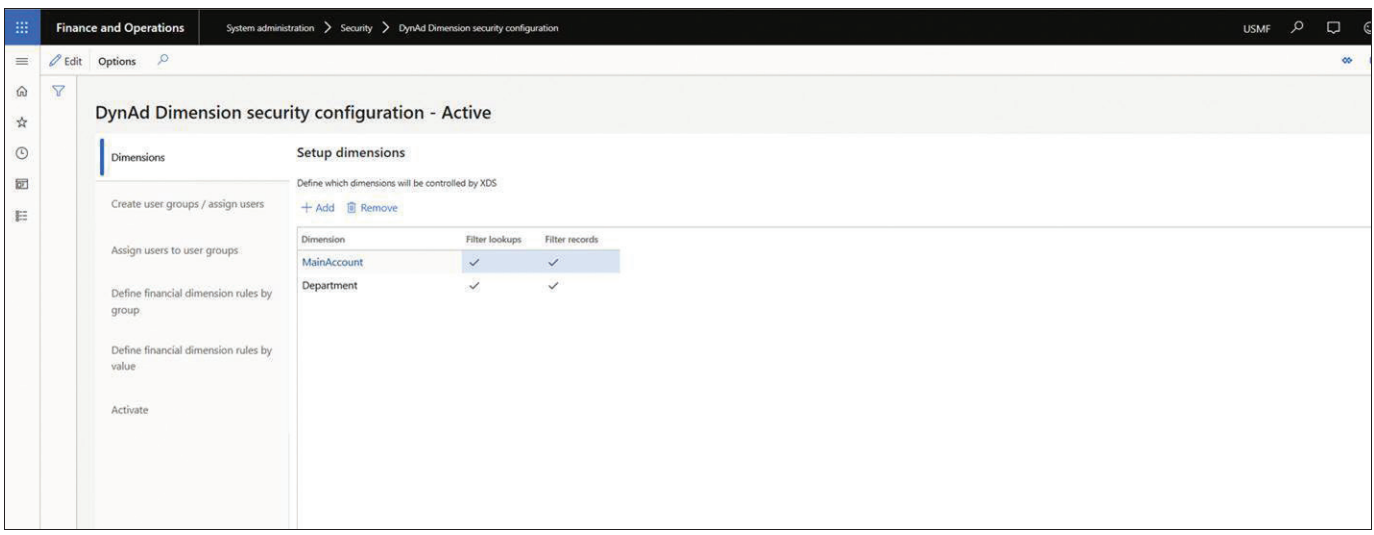Open Modules list icon in sidebar
Viewport: 1374px width, 535px height.
(x=21, y=215)
